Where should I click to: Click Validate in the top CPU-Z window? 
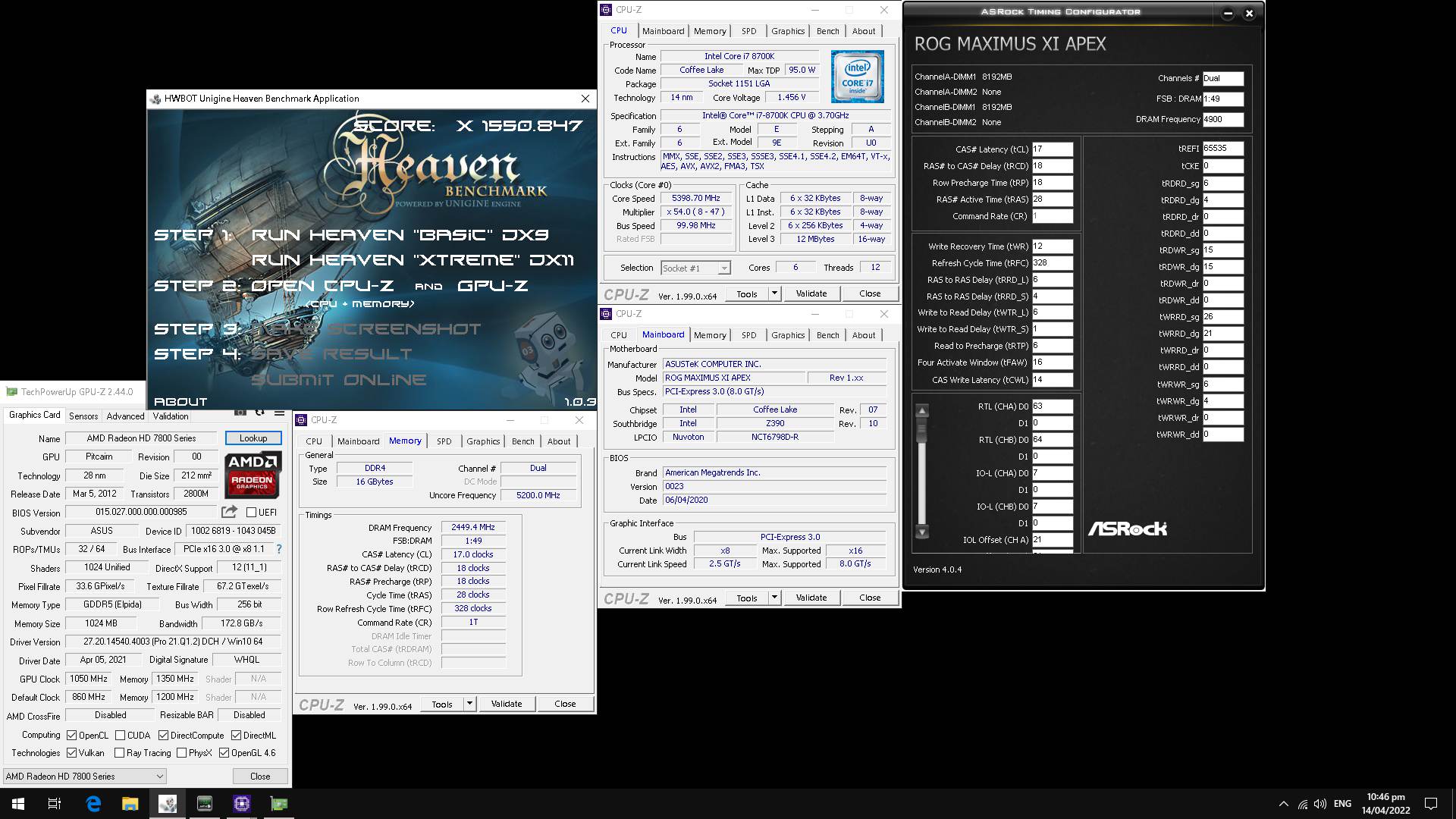[x=811, y=293]
